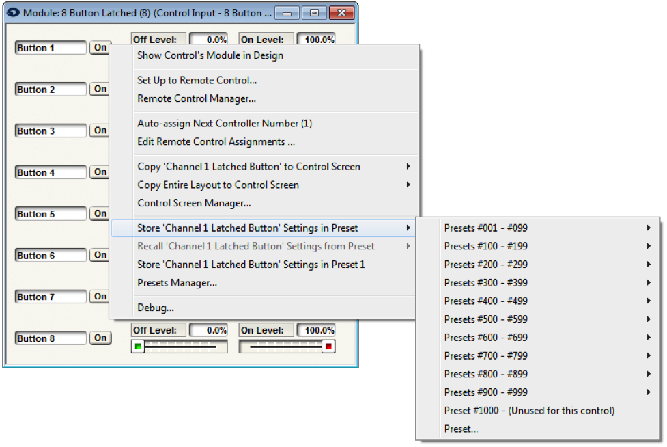The width and height of the screenshot is (667, 447).
Task: Expand Presets #500 - #599 submenu
Action: click(x=538, y=319)
